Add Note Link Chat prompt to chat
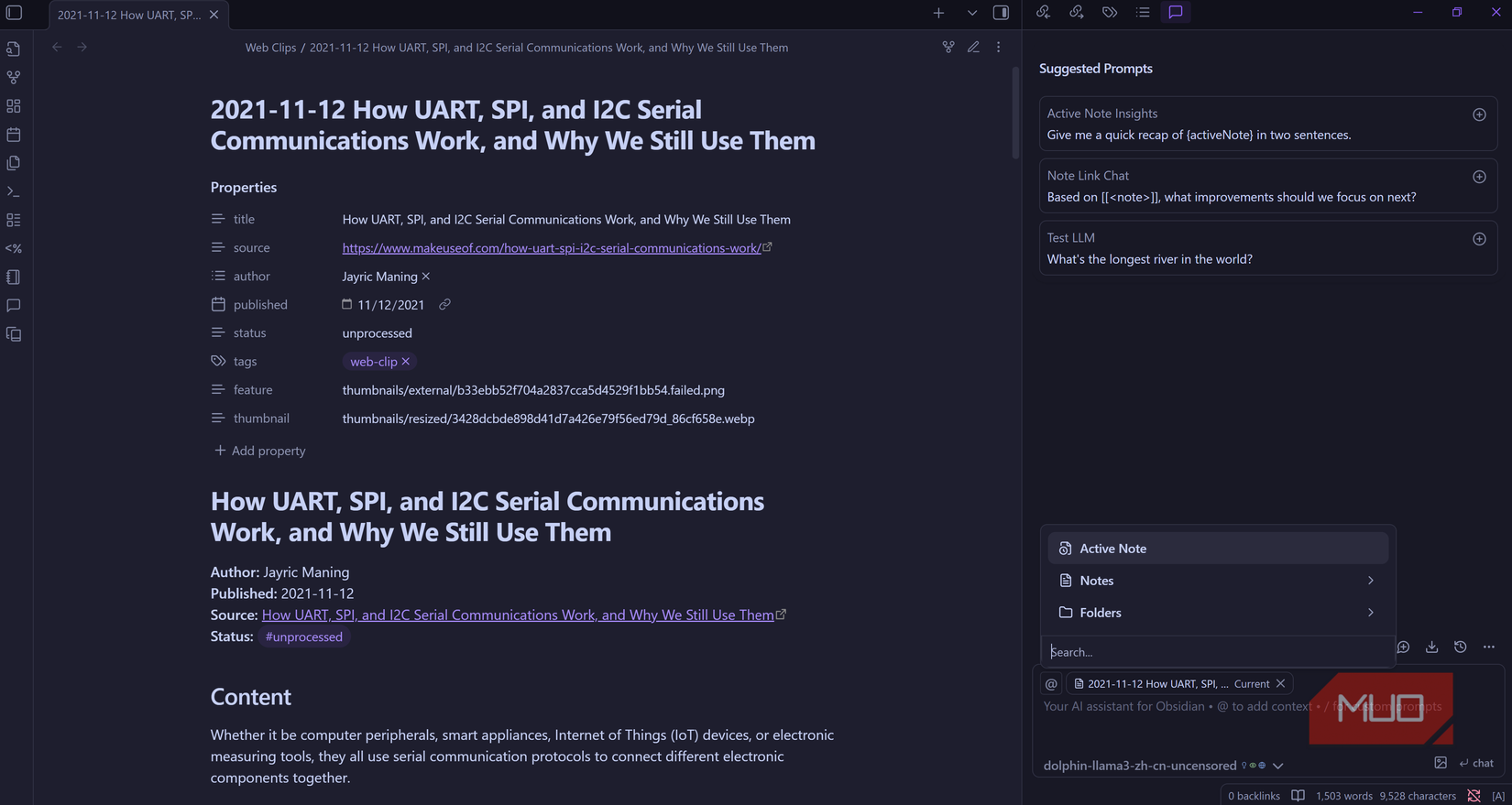 [1479, 177]
